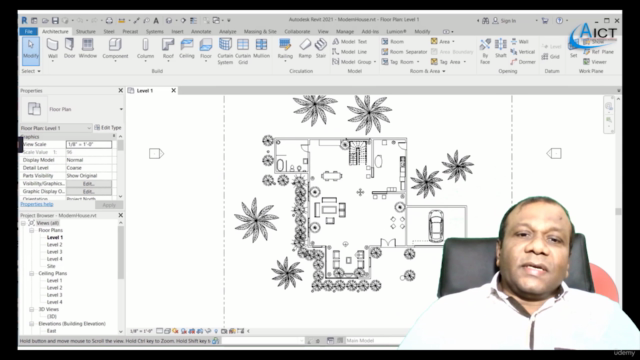
Task: Select the Modify tool
Action: [31, 50]
